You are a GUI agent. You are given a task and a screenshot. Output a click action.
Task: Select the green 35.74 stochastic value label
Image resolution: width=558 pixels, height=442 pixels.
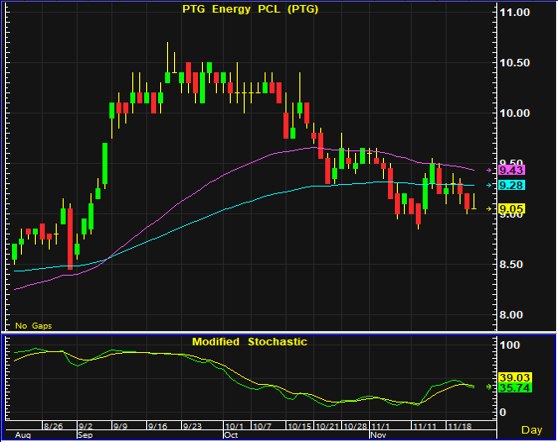pos(515,388)
